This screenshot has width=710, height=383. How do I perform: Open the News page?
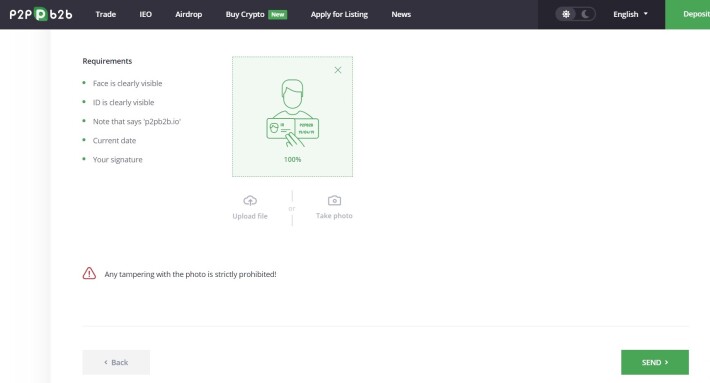401,14
